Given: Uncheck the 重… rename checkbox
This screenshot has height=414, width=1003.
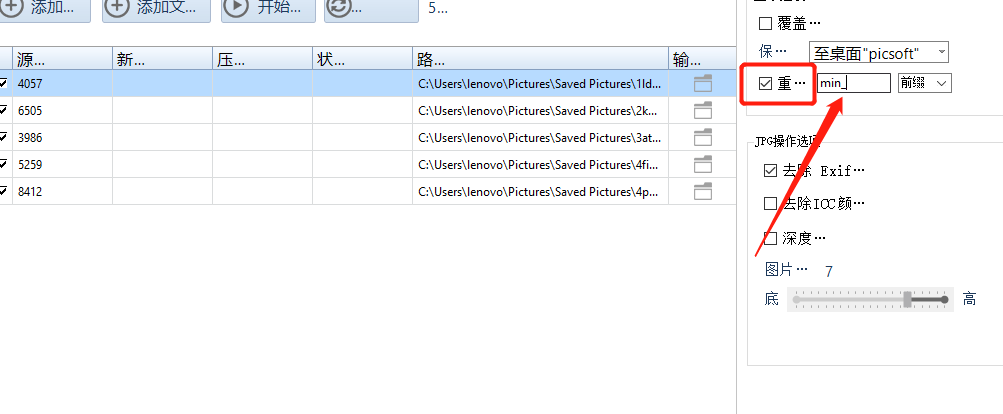Looking at the screenshot, I should pos(766,84).
